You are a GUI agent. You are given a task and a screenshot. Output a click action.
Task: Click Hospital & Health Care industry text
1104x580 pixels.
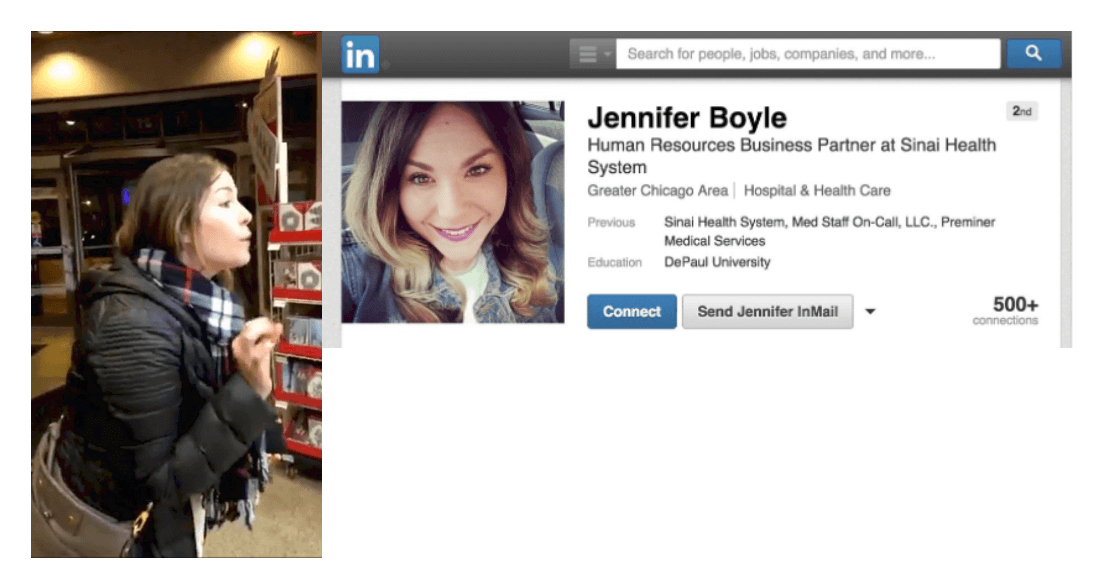point(817,190)
